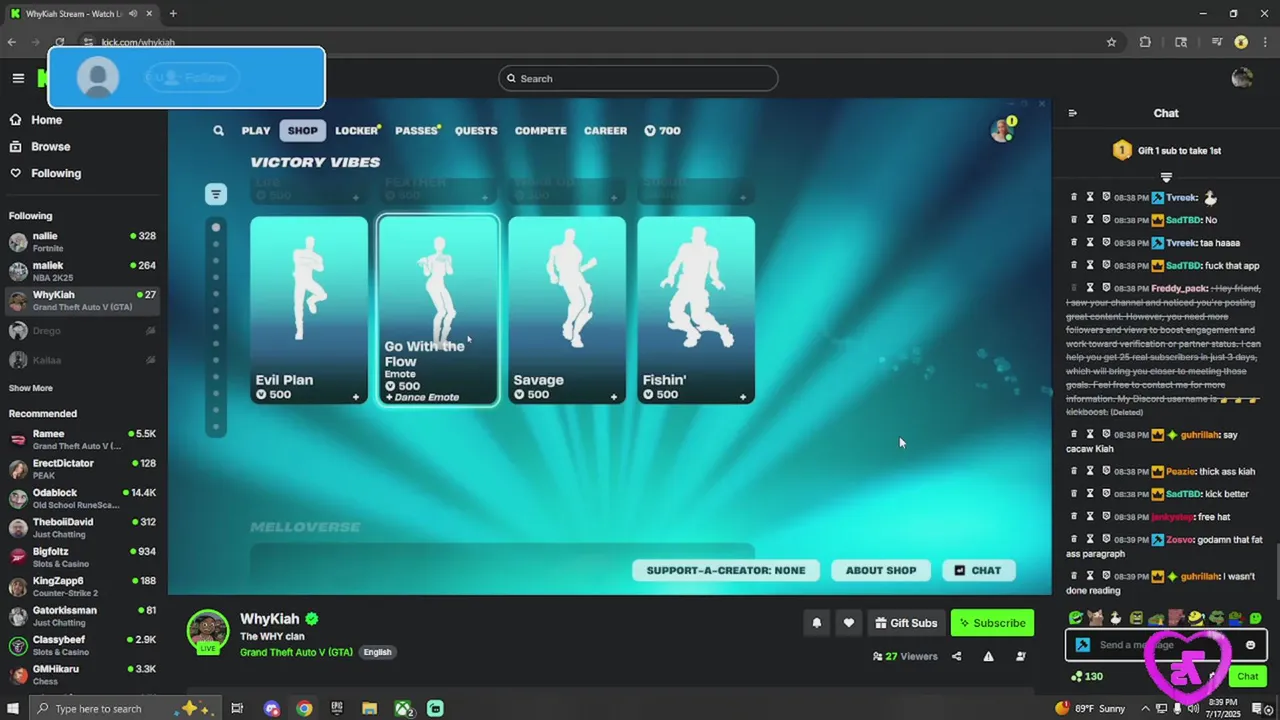Click username Zosvo in chat
1280x720 pixels.
click(1179, 539)
